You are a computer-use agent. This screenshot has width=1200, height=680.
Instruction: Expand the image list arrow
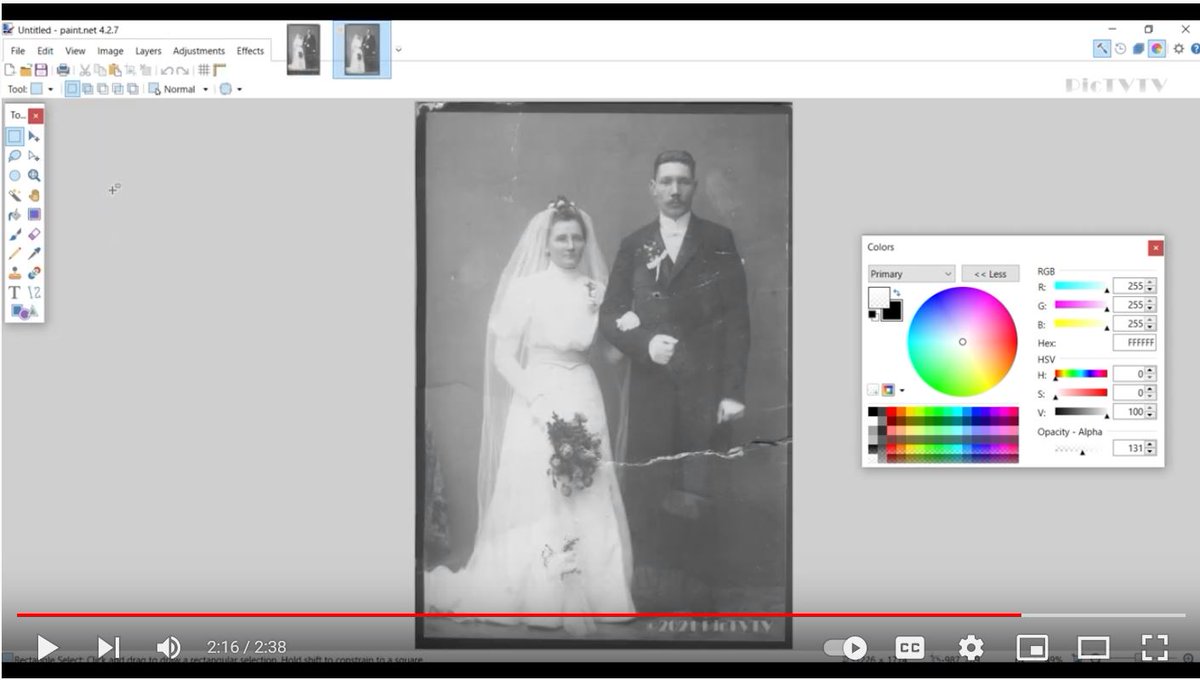point(398,49)
